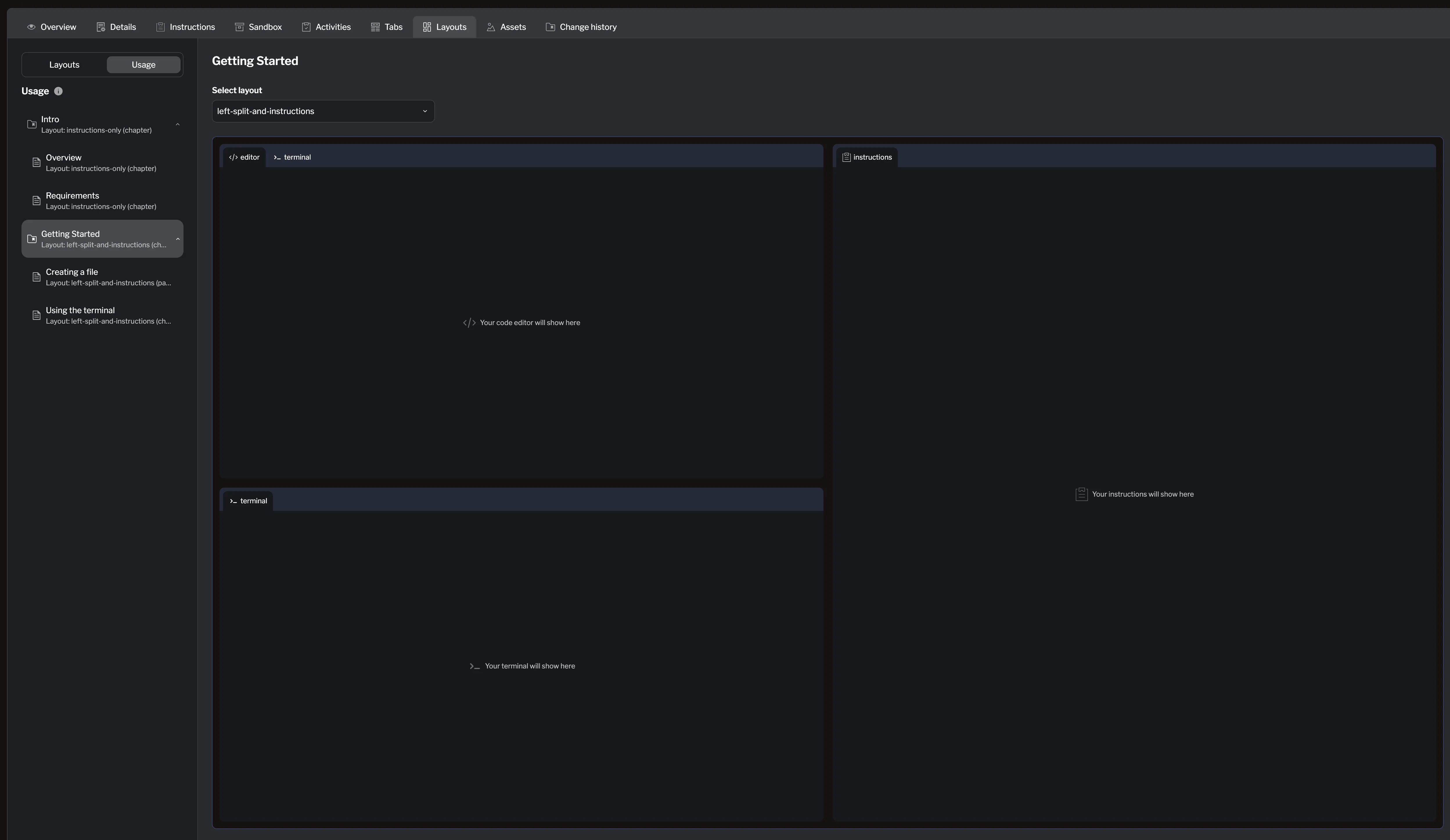This screenshot has height=840, width=1450.
Task: Click the Overview eye icon tab
Action: [32, 27]
